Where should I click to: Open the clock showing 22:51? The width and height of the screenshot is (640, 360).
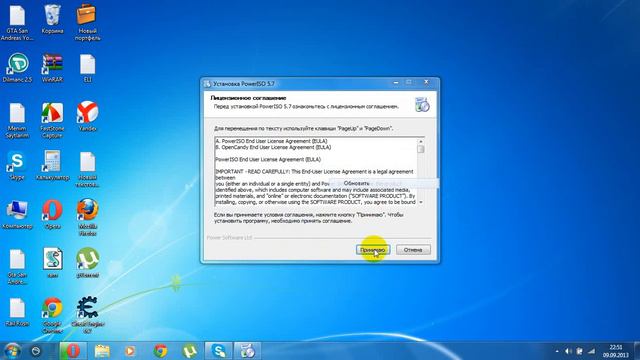click(x=616, y=351)
